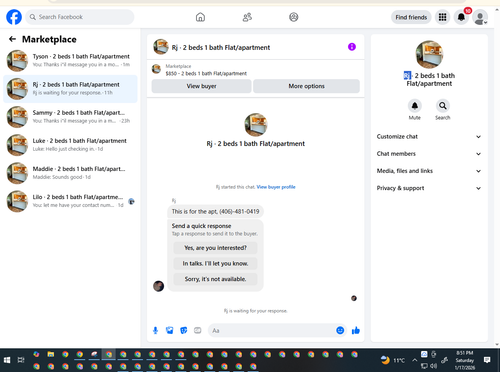Image resolution: width=500 pixels, height=372 pixels.
Task: Open Lilo's apartment conversation
Action: (x=70, y=201)
